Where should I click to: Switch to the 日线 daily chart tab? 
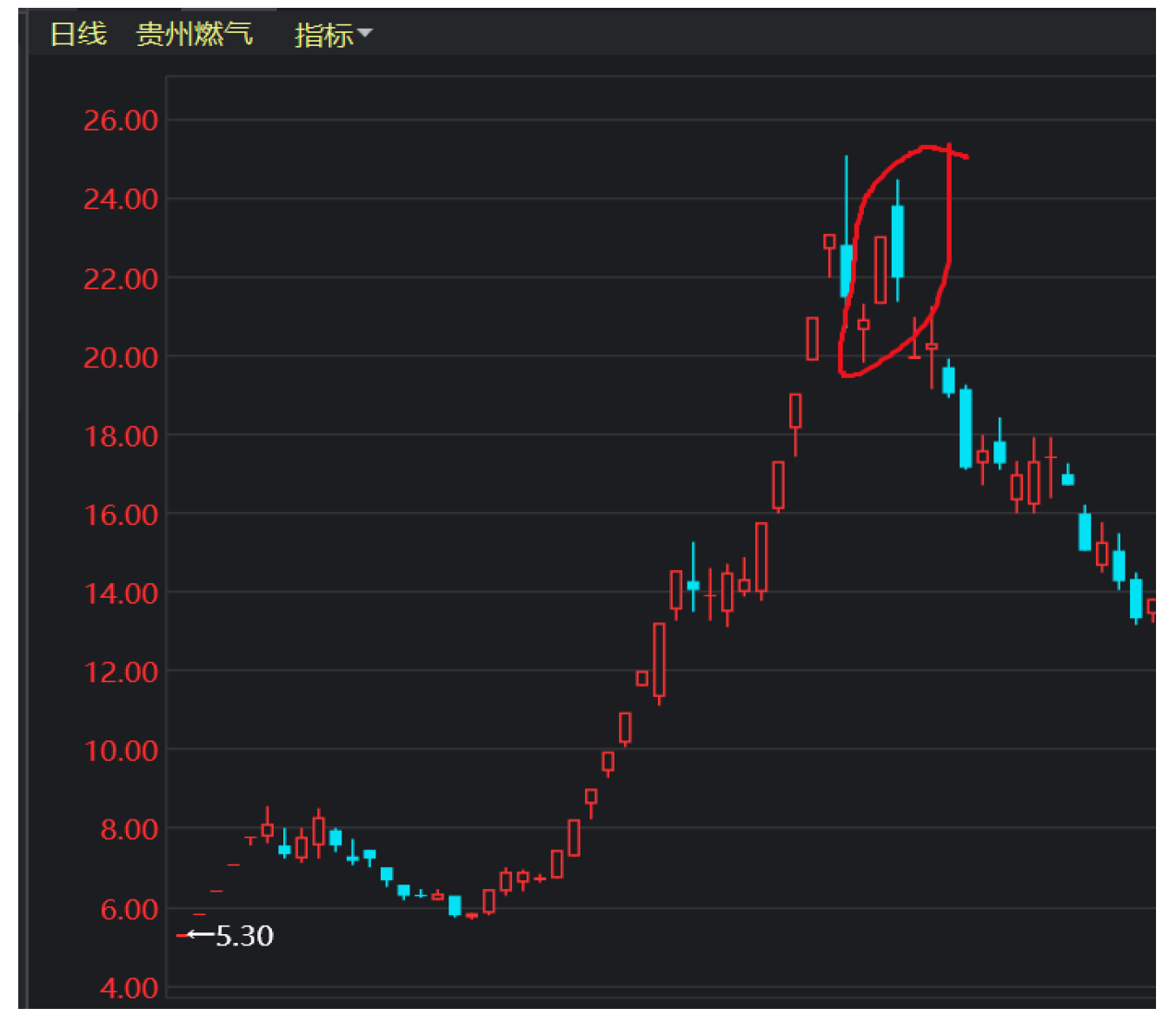[x=78, y=34]
